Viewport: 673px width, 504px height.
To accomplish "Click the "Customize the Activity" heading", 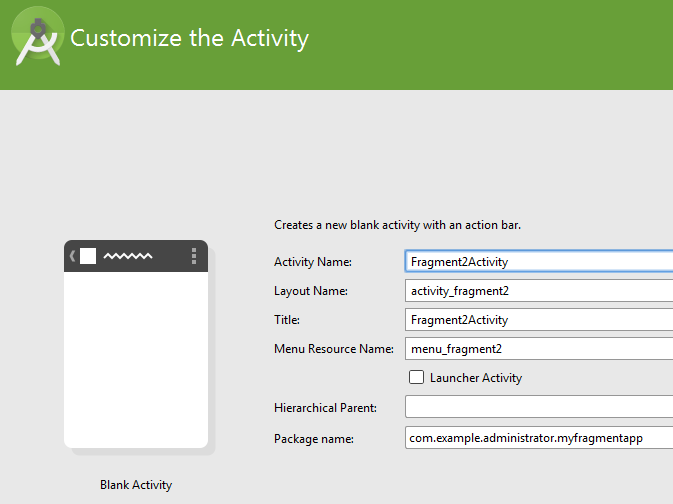I will point(189,39).
